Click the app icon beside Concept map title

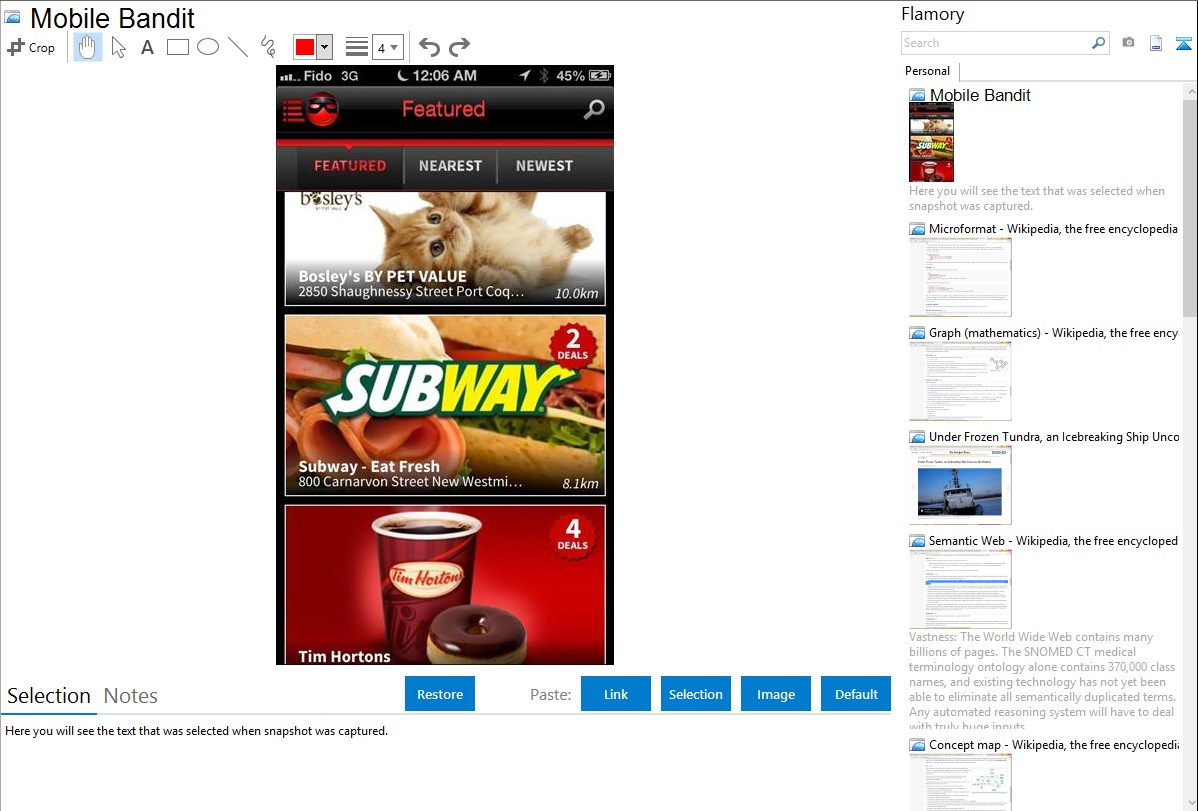[917, 744]
